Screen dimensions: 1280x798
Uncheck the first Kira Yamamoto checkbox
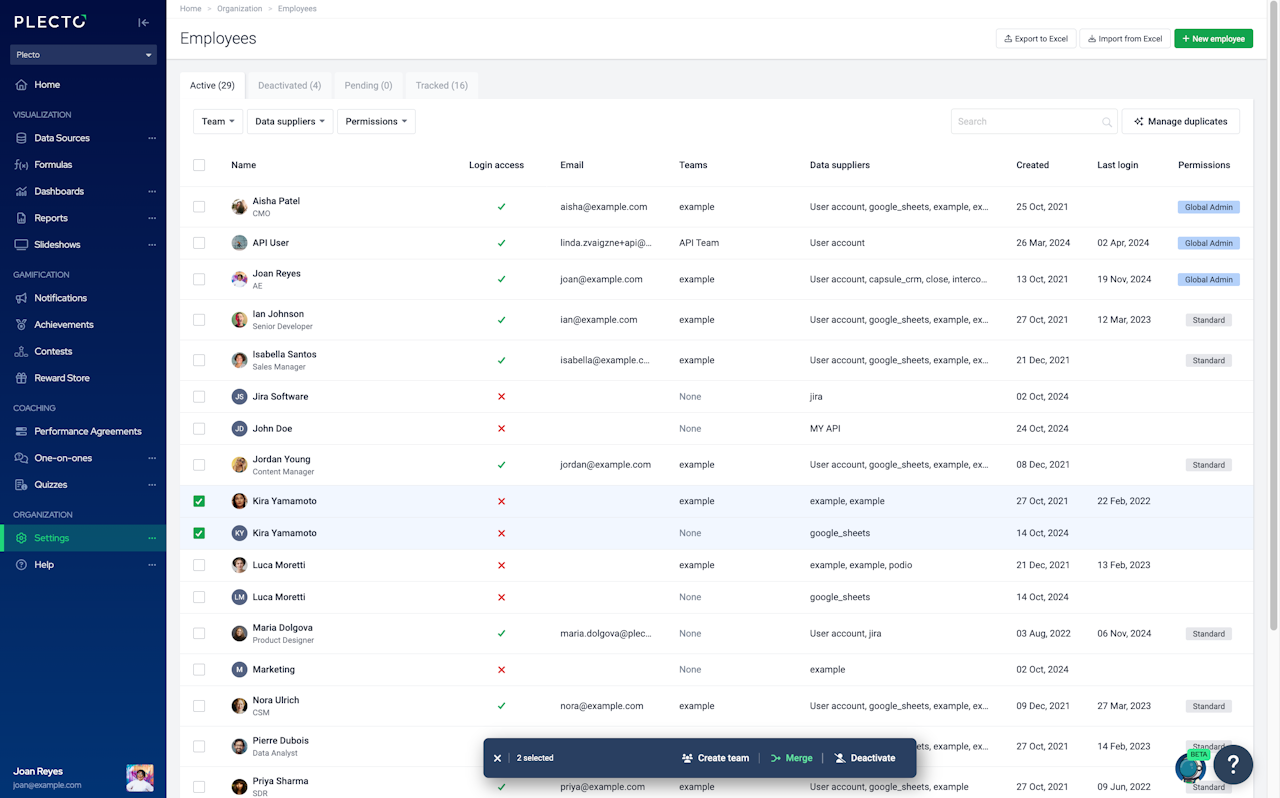(x=199, y=501)
